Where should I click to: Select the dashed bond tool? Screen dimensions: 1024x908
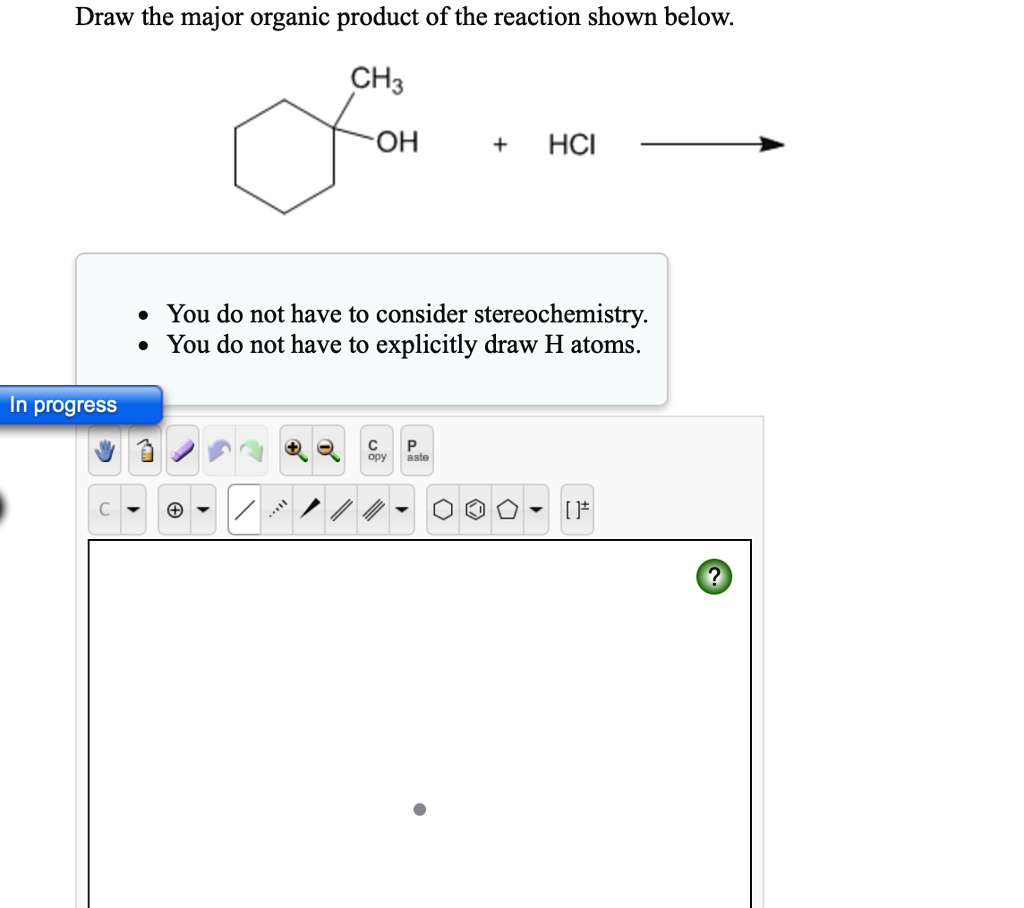point(277,509)
